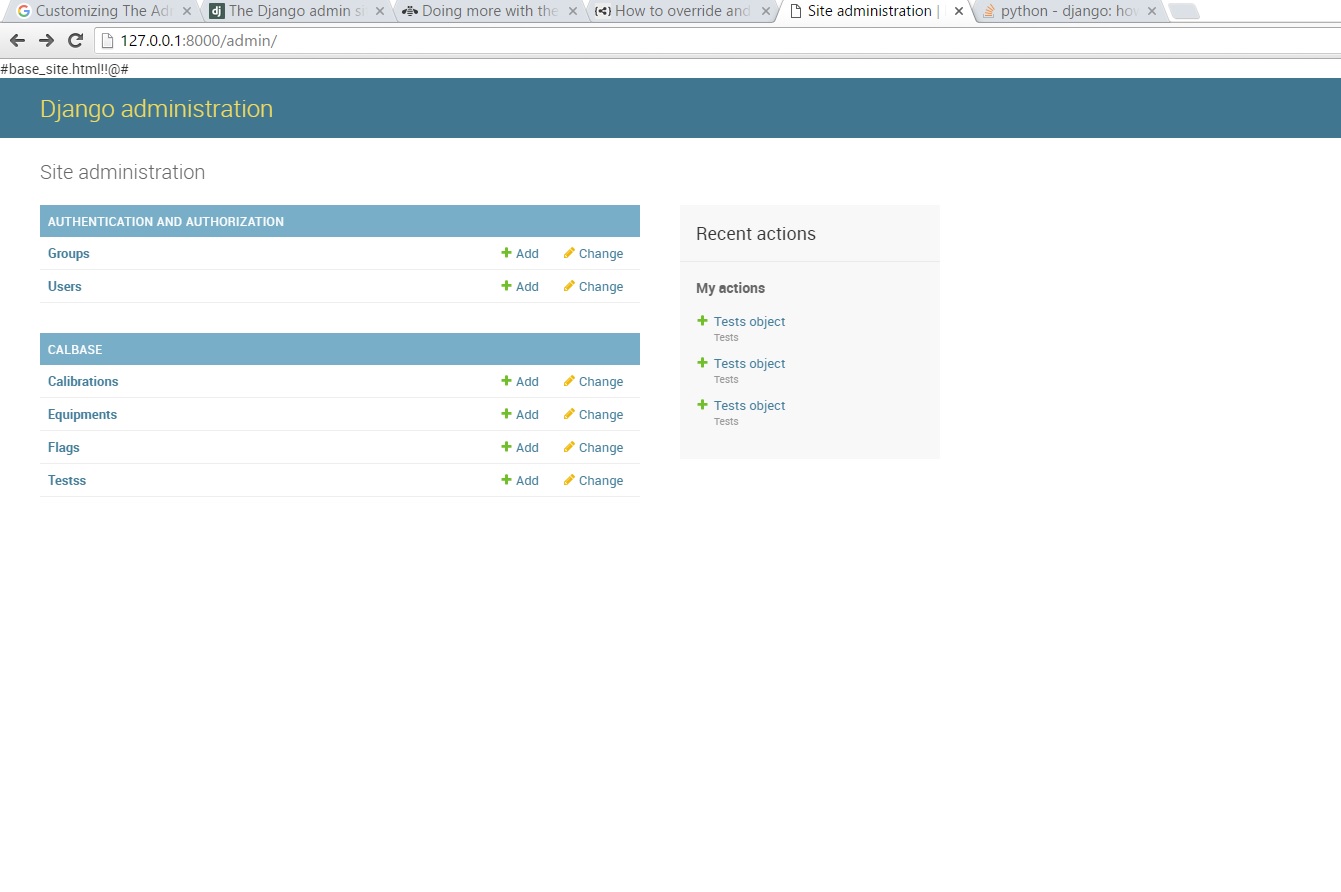Open the Flags model list

click(x=64, y=447)
